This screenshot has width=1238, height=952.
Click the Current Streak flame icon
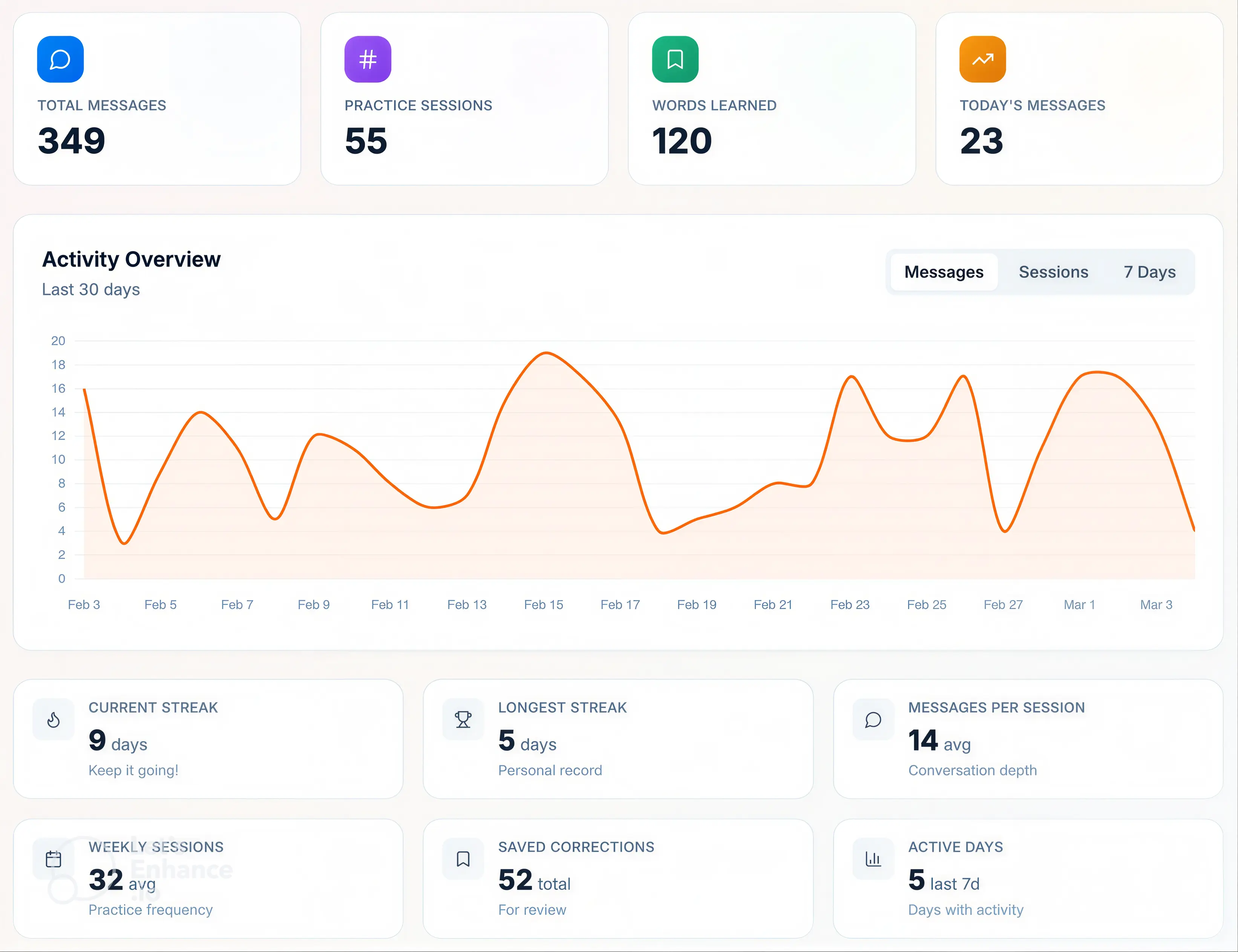click(53, 720)
